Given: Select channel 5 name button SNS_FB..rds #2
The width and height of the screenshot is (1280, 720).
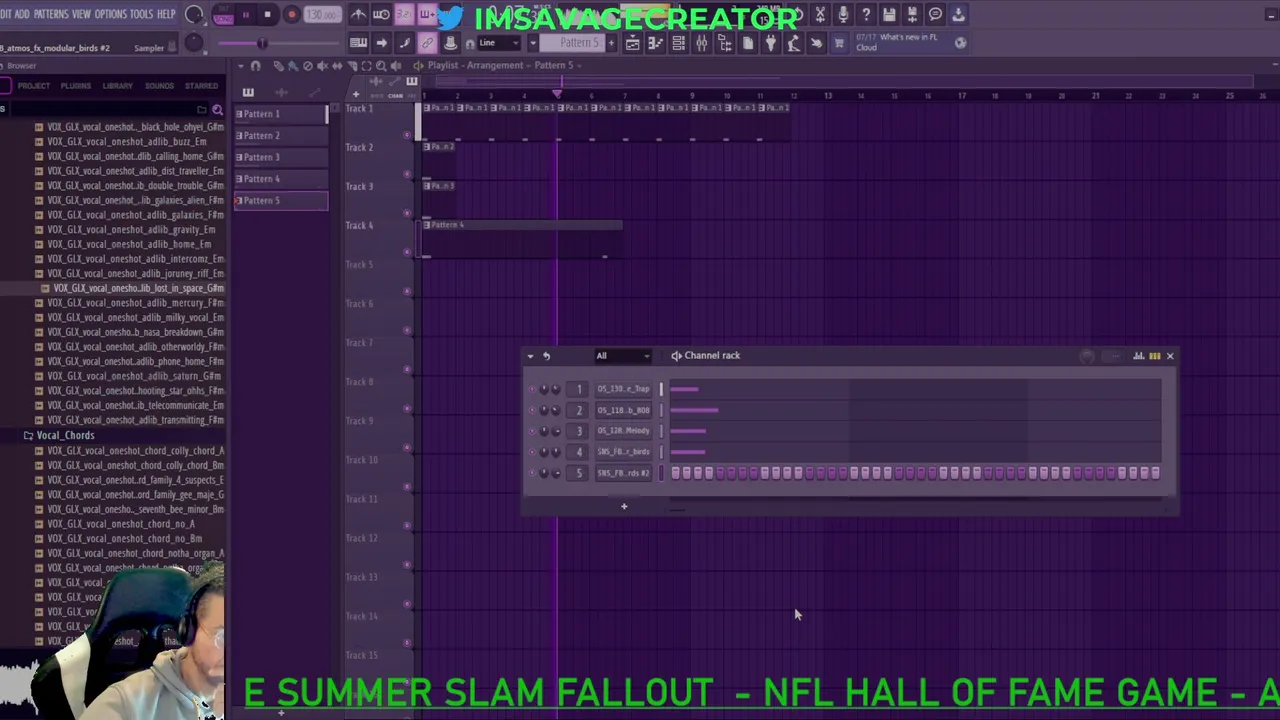Looking at the screenshot, I should click(624, 473).
